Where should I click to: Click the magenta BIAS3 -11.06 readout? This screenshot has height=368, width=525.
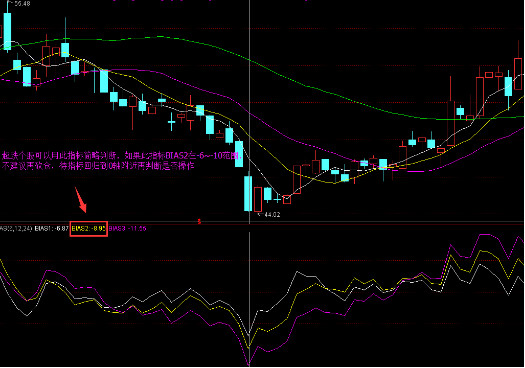[x=128, y=229]
